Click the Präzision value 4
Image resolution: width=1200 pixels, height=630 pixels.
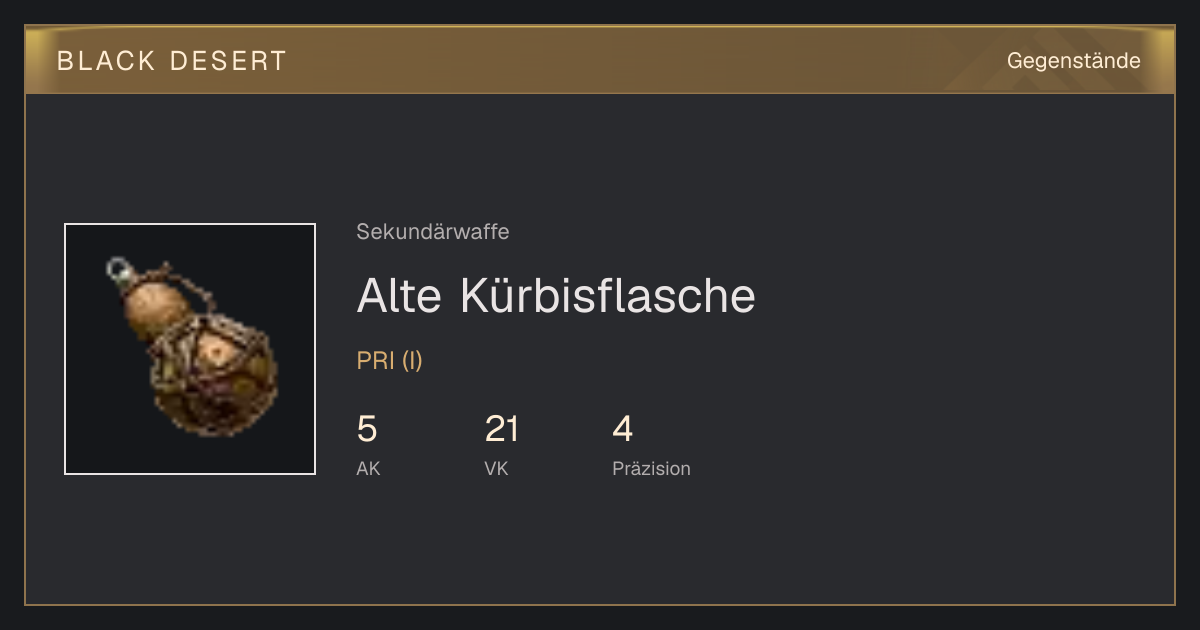click(623, 429)
